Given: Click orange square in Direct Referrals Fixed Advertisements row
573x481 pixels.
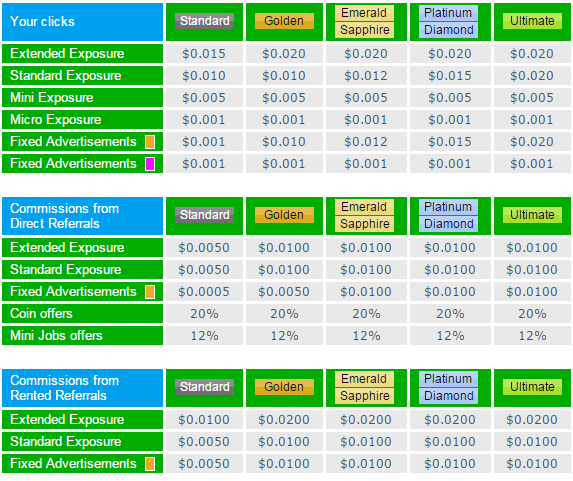Looking at the screenshot, I should tap(150, 292).
